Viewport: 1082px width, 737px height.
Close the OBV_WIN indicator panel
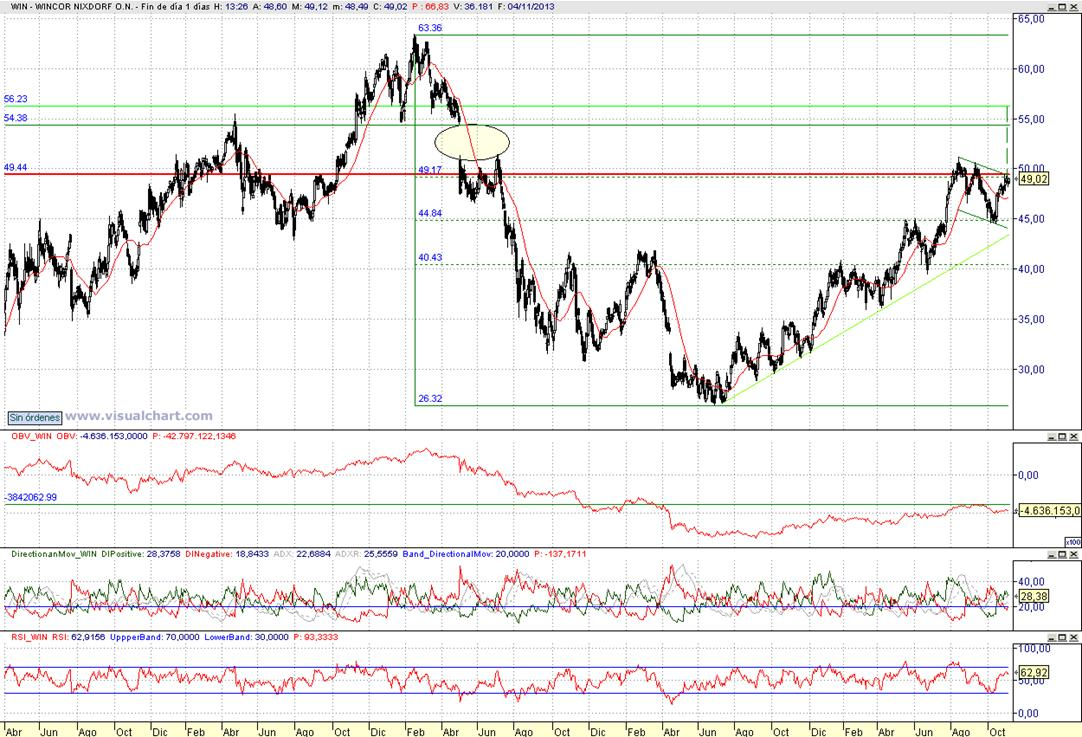1074,437
